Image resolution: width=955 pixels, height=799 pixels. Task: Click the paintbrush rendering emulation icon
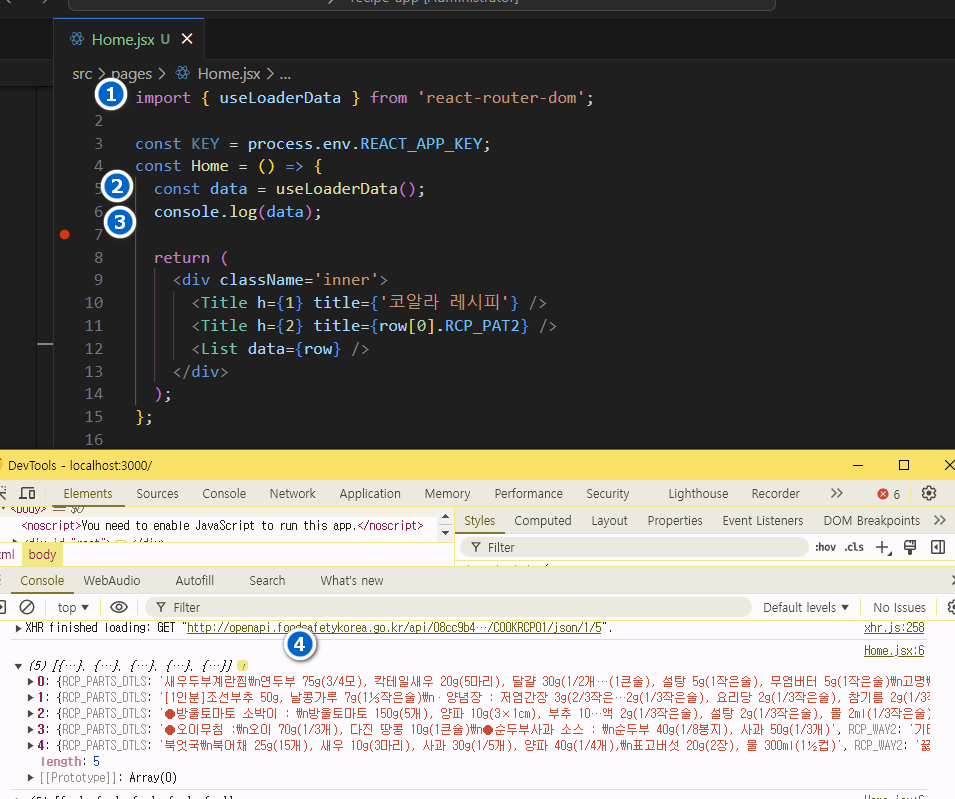(910, 547)
